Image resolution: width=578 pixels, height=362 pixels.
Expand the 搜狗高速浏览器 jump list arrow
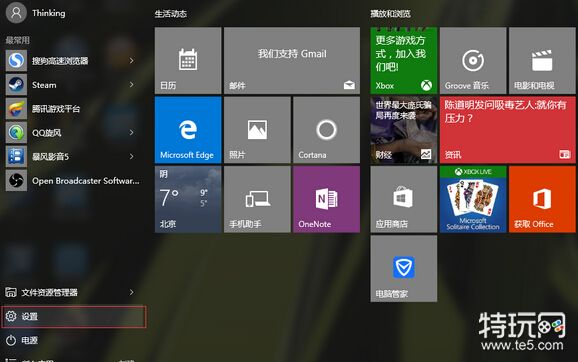(x=132, y=60)
